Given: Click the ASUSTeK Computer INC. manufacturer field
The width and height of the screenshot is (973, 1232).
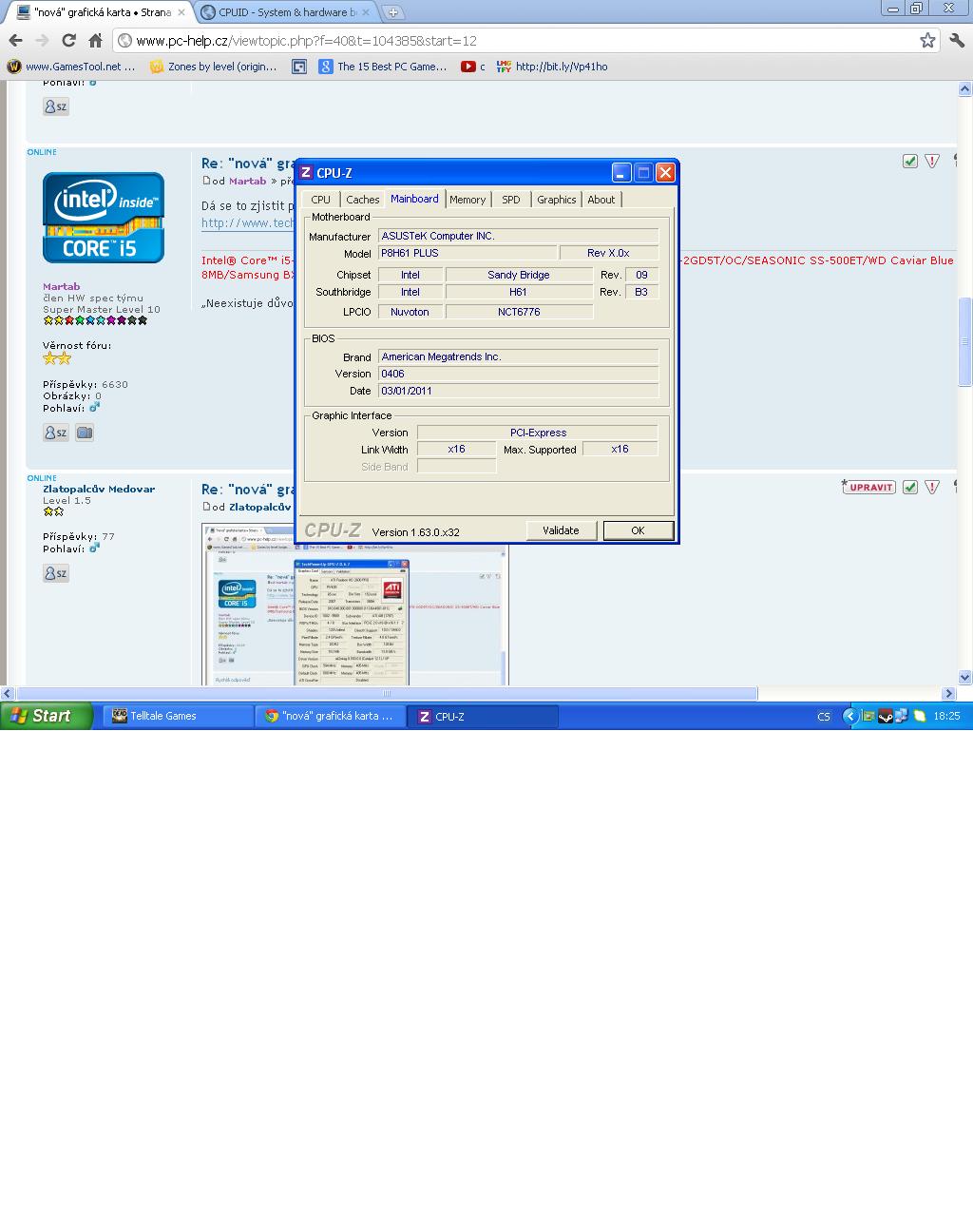Looking at the screenshot, I should click(x=518, y=236).
